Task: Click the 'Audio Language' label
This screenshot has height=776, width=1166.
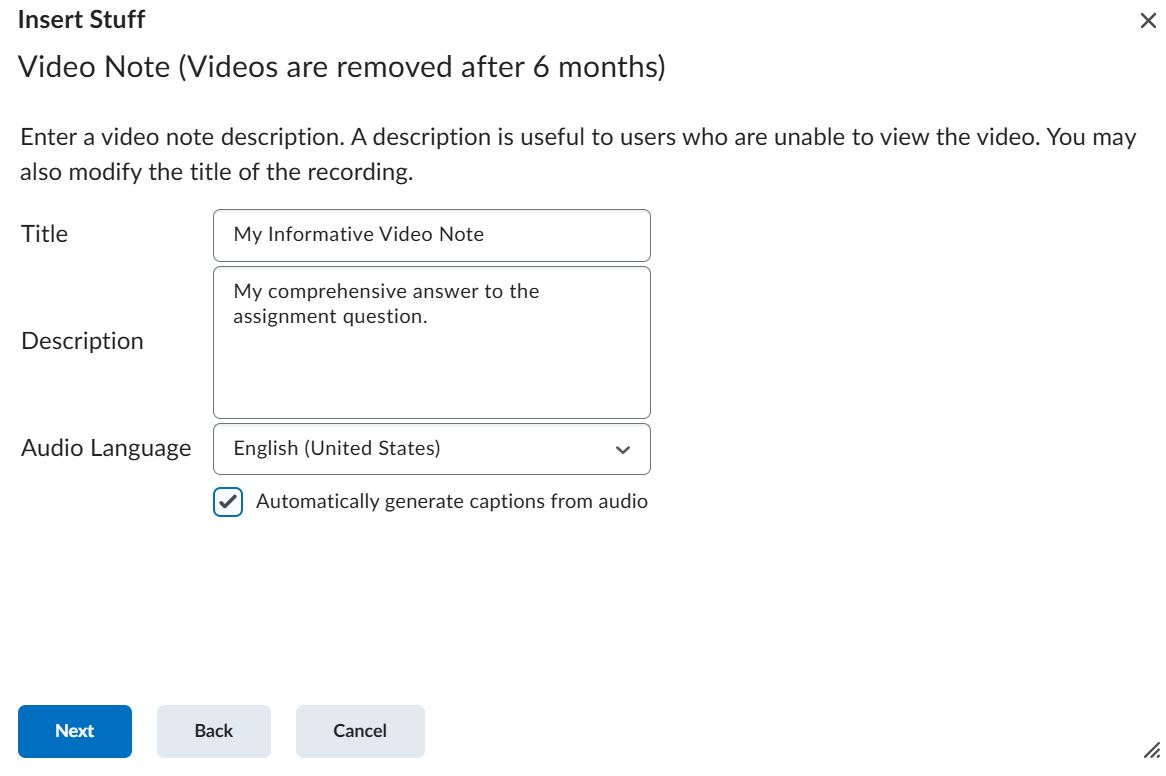Action: click(106, 448)
